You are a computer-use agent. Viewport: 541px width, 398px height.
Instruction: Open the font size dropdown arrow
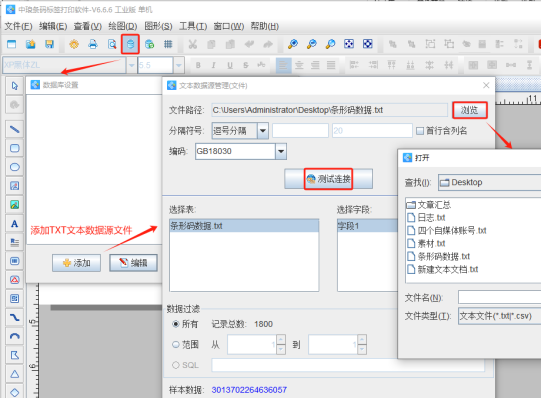click(179, 65)
